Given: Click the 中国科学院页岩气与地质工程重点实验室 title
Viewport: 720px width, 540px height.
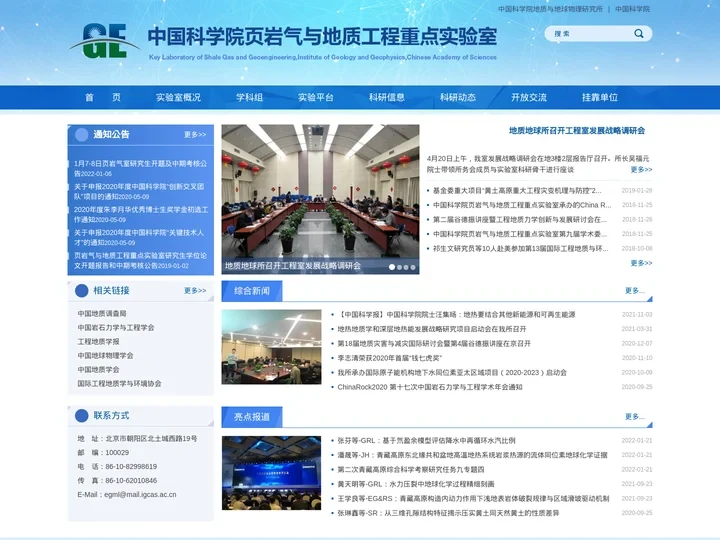Looking at the screenshot, I should pos(322,36).
